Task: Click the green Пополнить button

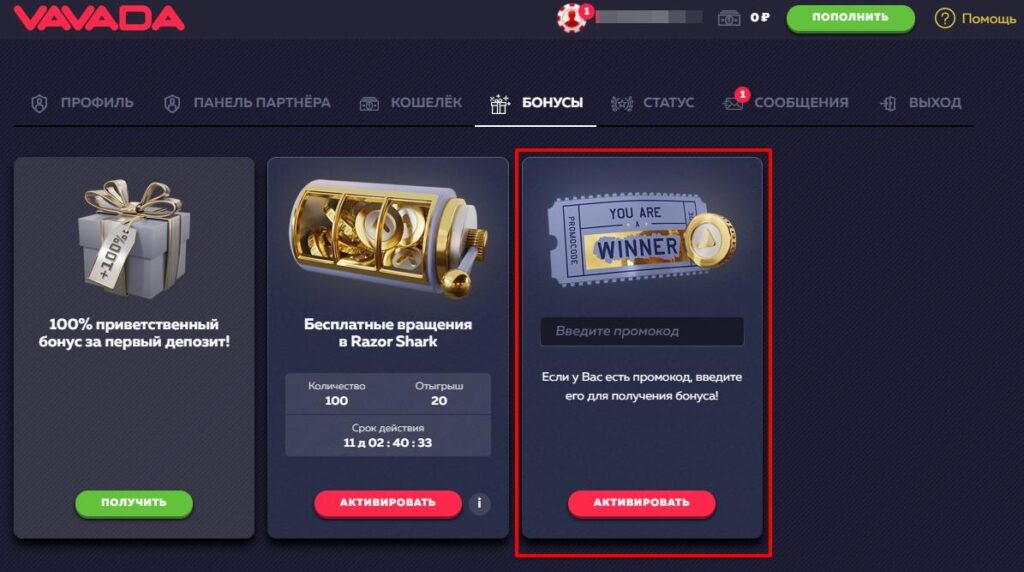Action: [850, 18]
